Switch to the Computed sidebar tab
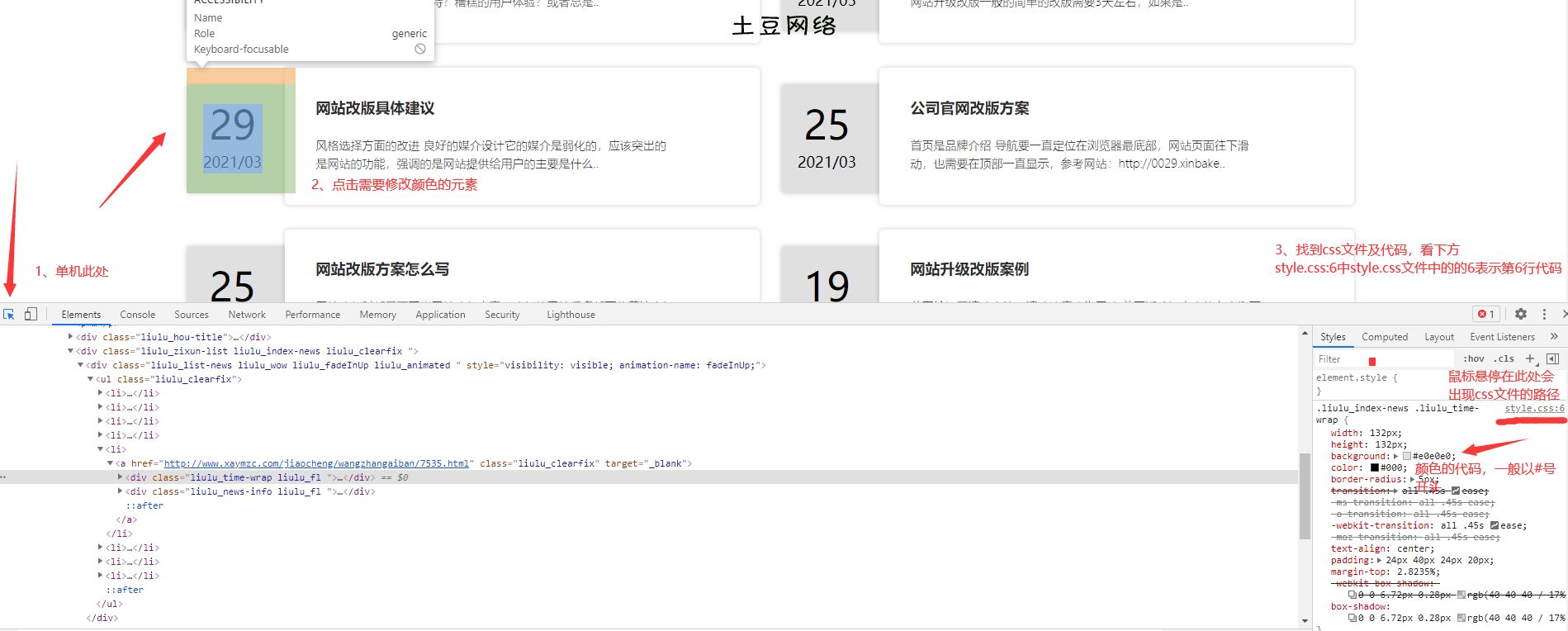Image resolution: width=1568 pixels, height=631 pixels. (1385, 337)
